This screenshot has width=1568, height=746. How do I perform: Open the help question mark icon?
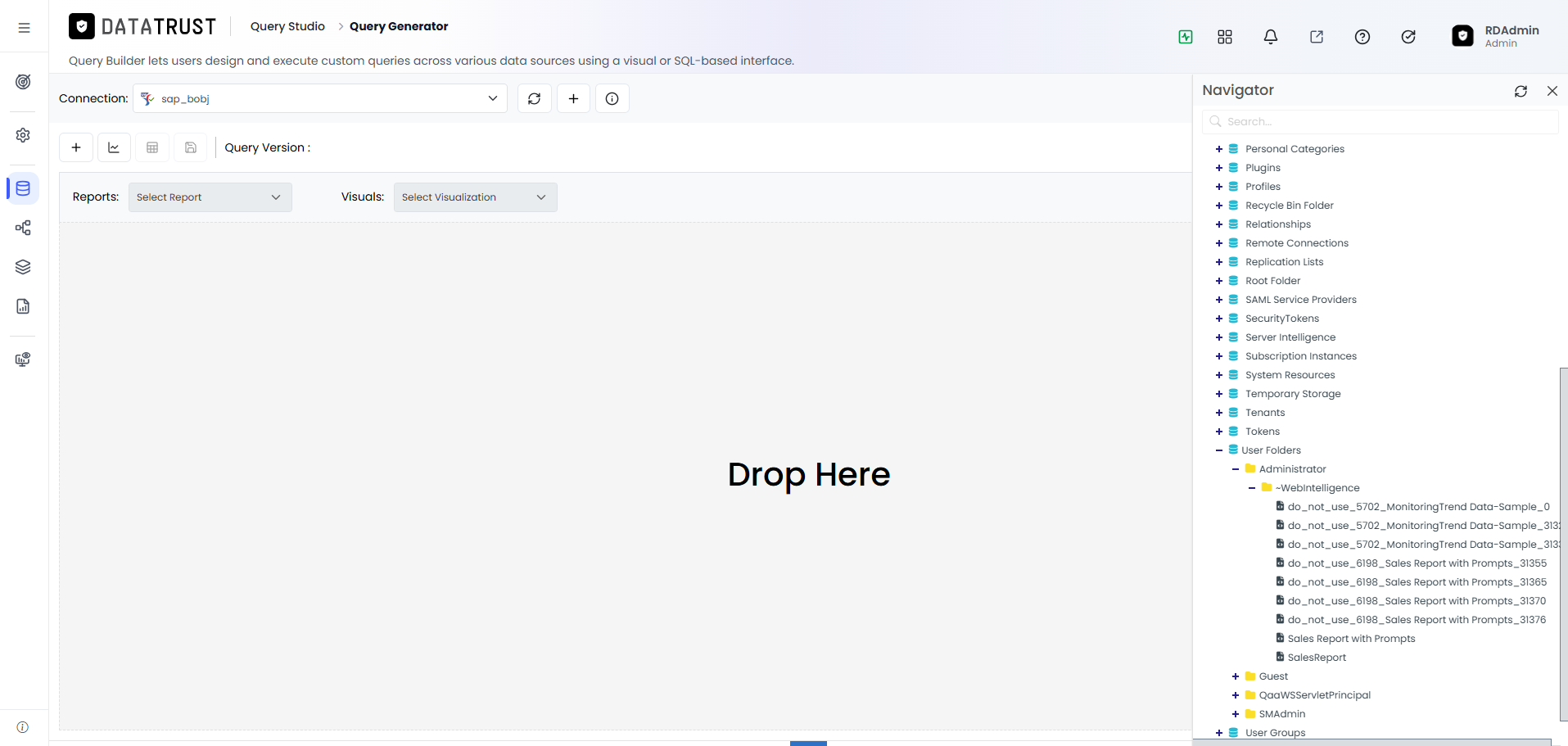[1362, 37]
